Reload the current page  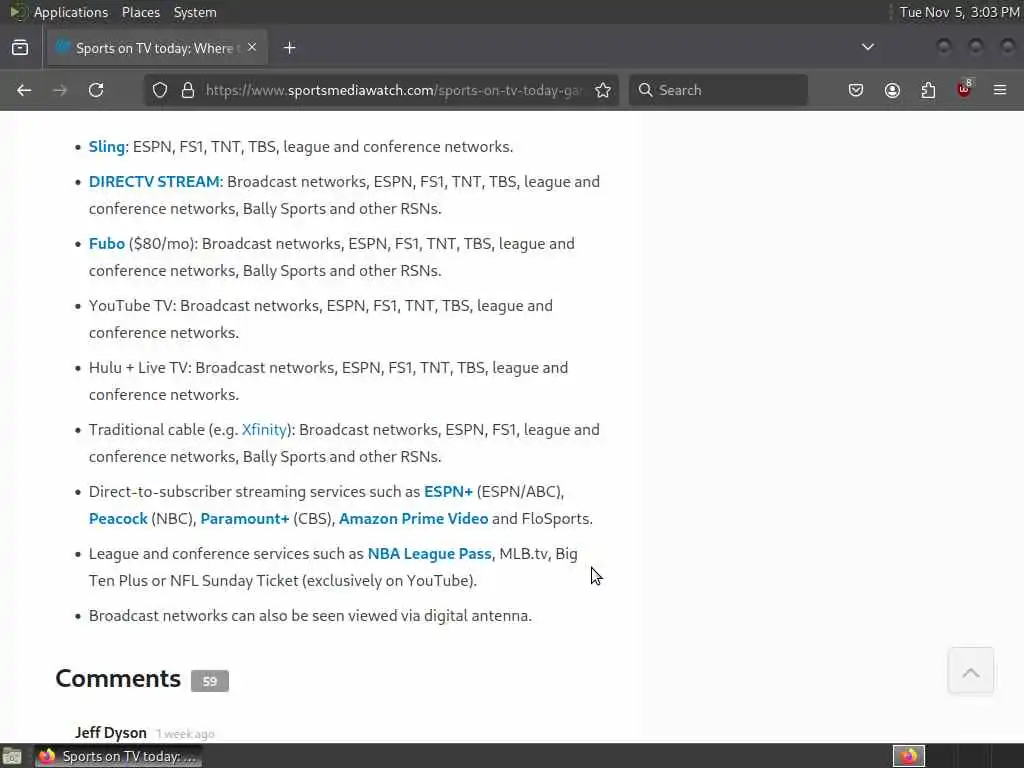coord(96,90)
